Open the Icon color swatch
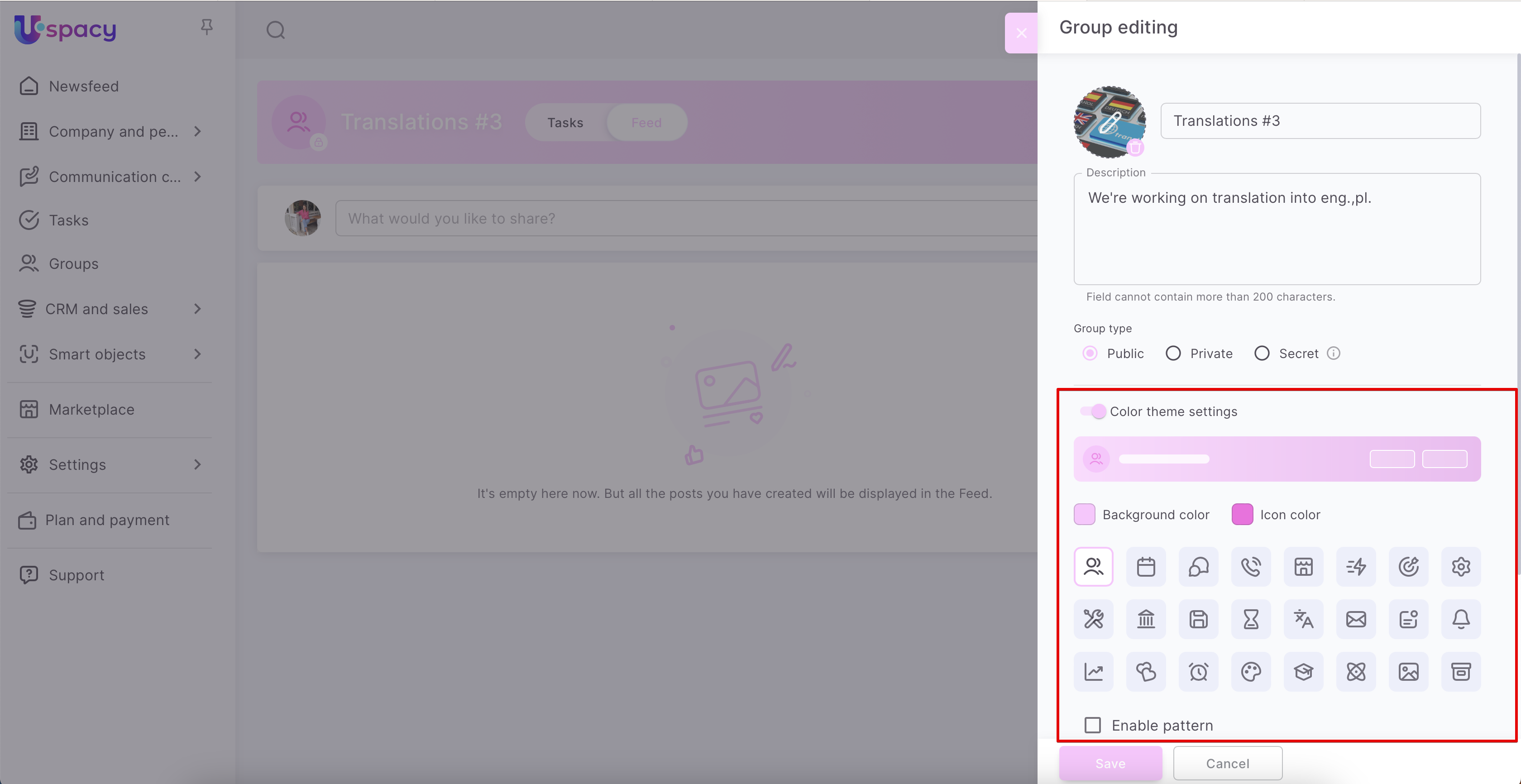 (x=1242, y=515)
